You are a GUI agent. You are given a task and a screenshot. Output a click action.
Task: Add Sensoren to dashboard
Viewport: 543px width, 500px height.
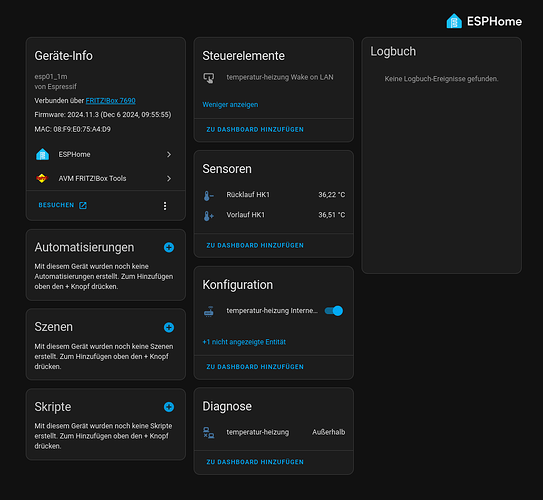(x=255, y=245)
